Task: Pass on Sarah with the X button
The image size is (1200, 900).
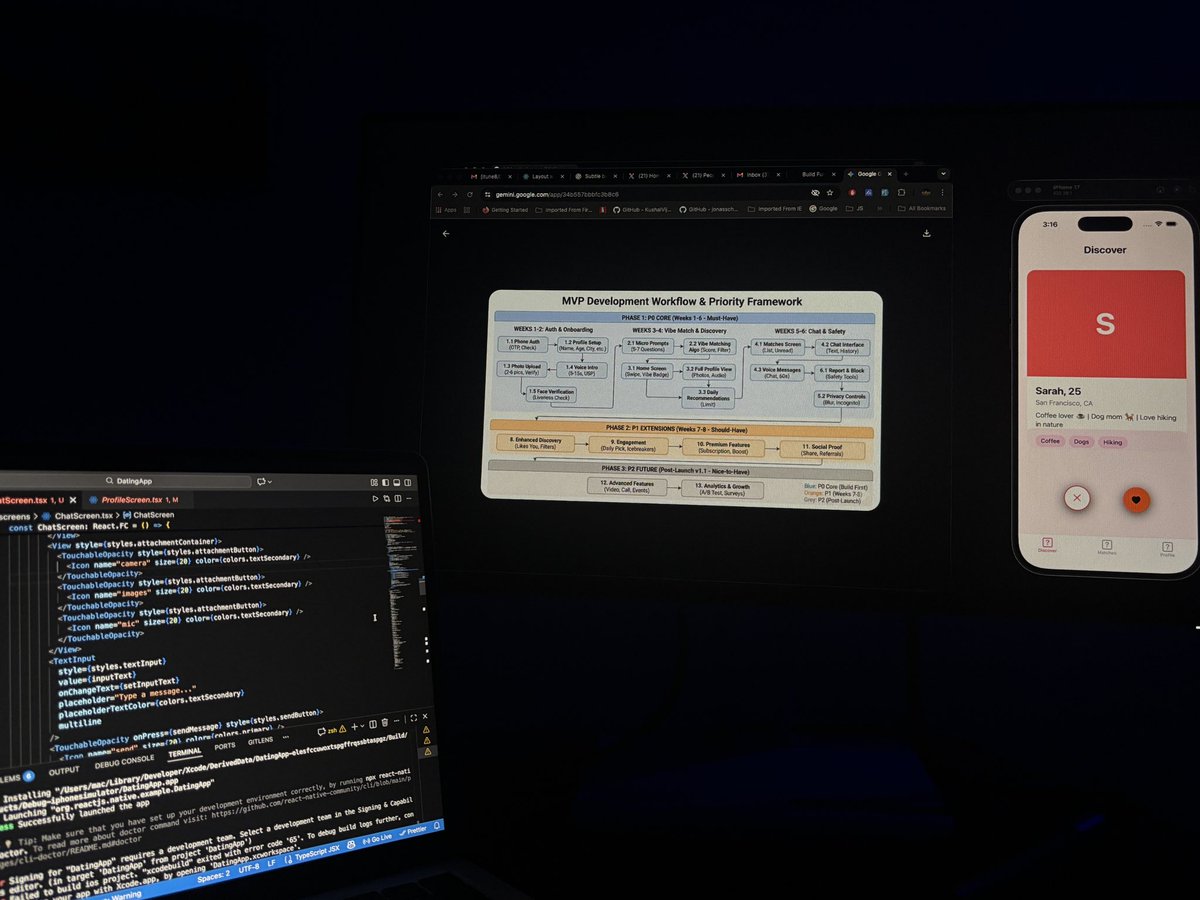Action: (1078, 498)
